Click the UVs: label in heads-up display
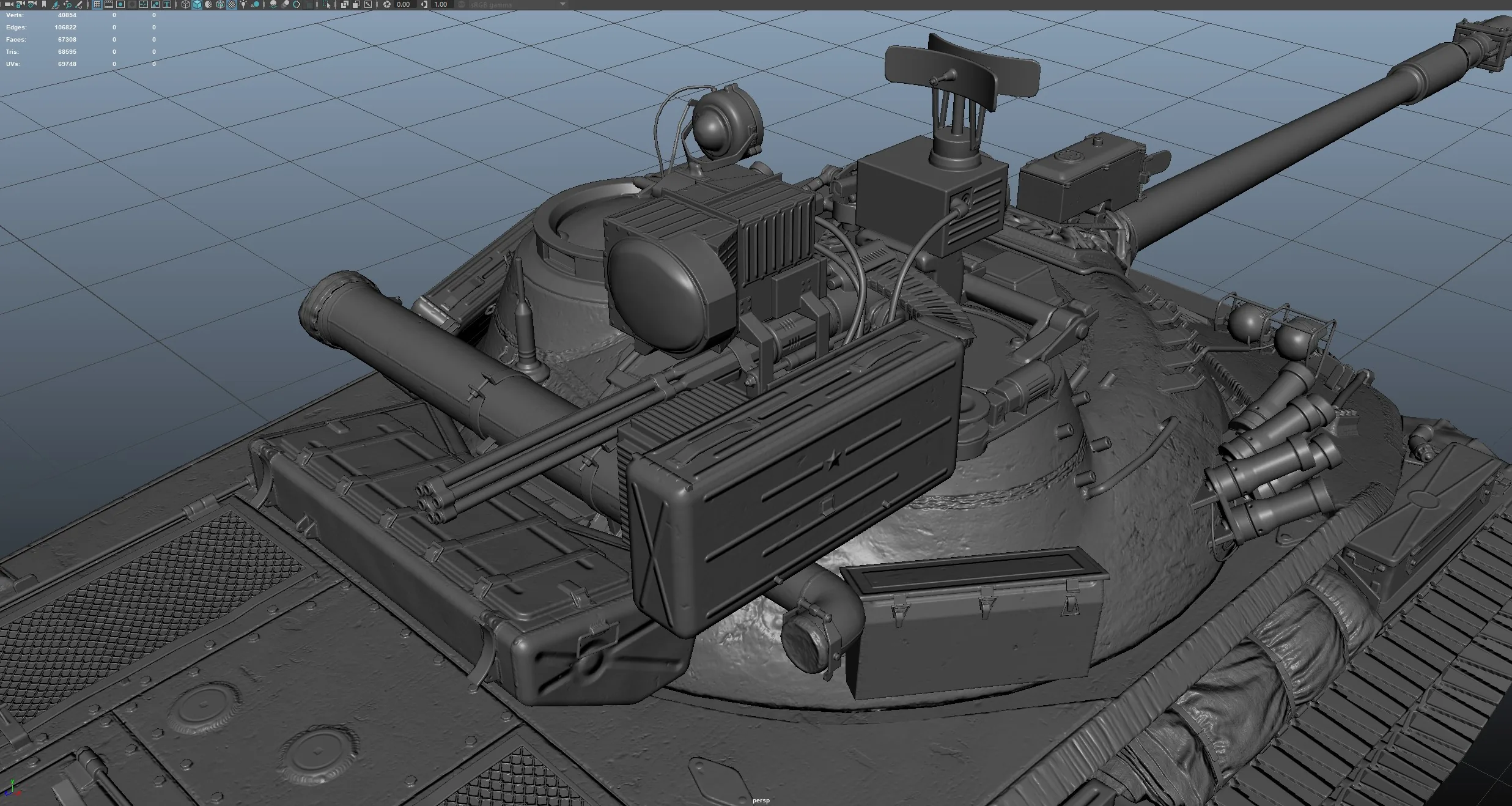This screenshot has height=806, width=1512. [13, 64]
